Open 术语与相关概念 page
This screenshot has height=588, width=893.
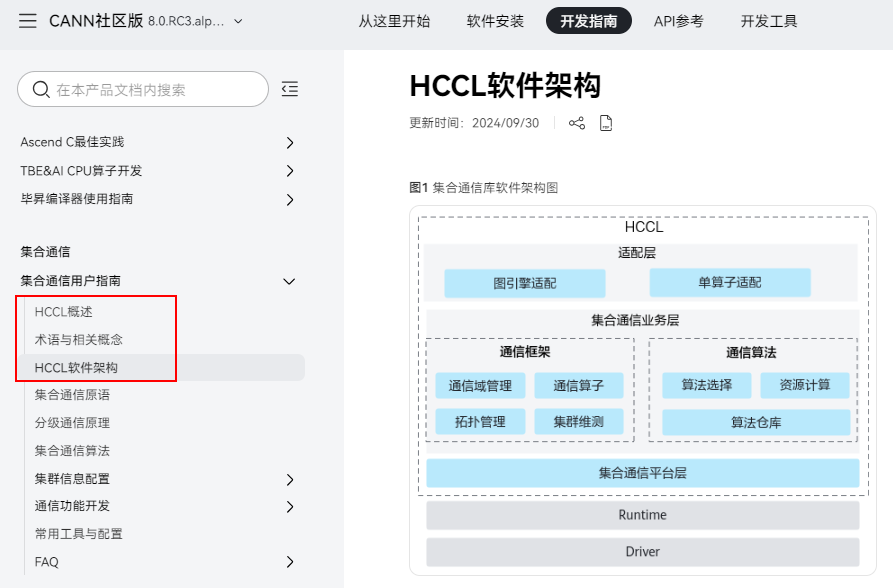pyautogui.click(x=79, y=340)
